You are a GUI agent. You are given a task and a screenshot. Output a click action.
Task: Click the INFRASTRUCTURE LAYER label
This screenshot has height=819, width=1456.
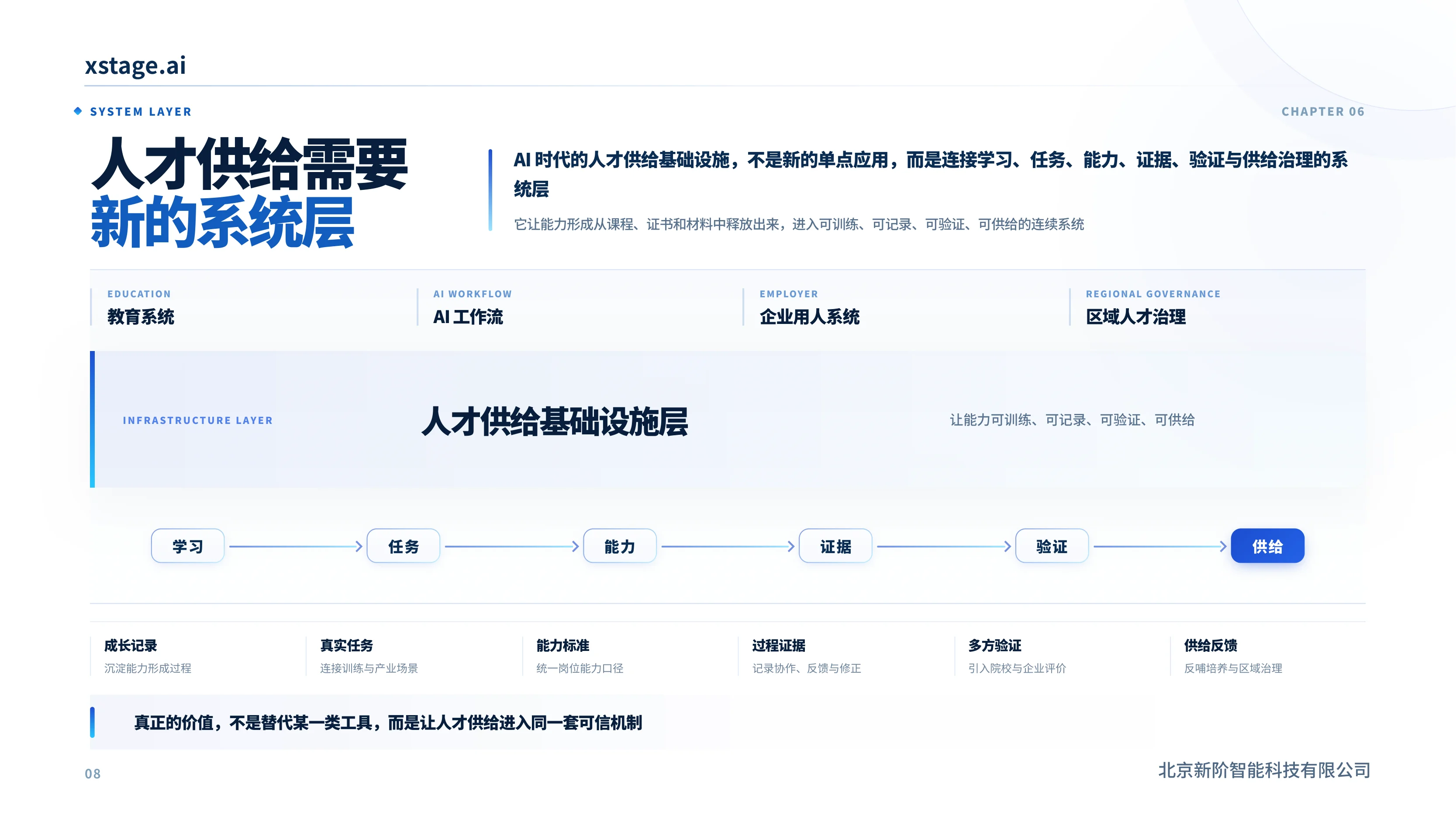click(198, 420)
